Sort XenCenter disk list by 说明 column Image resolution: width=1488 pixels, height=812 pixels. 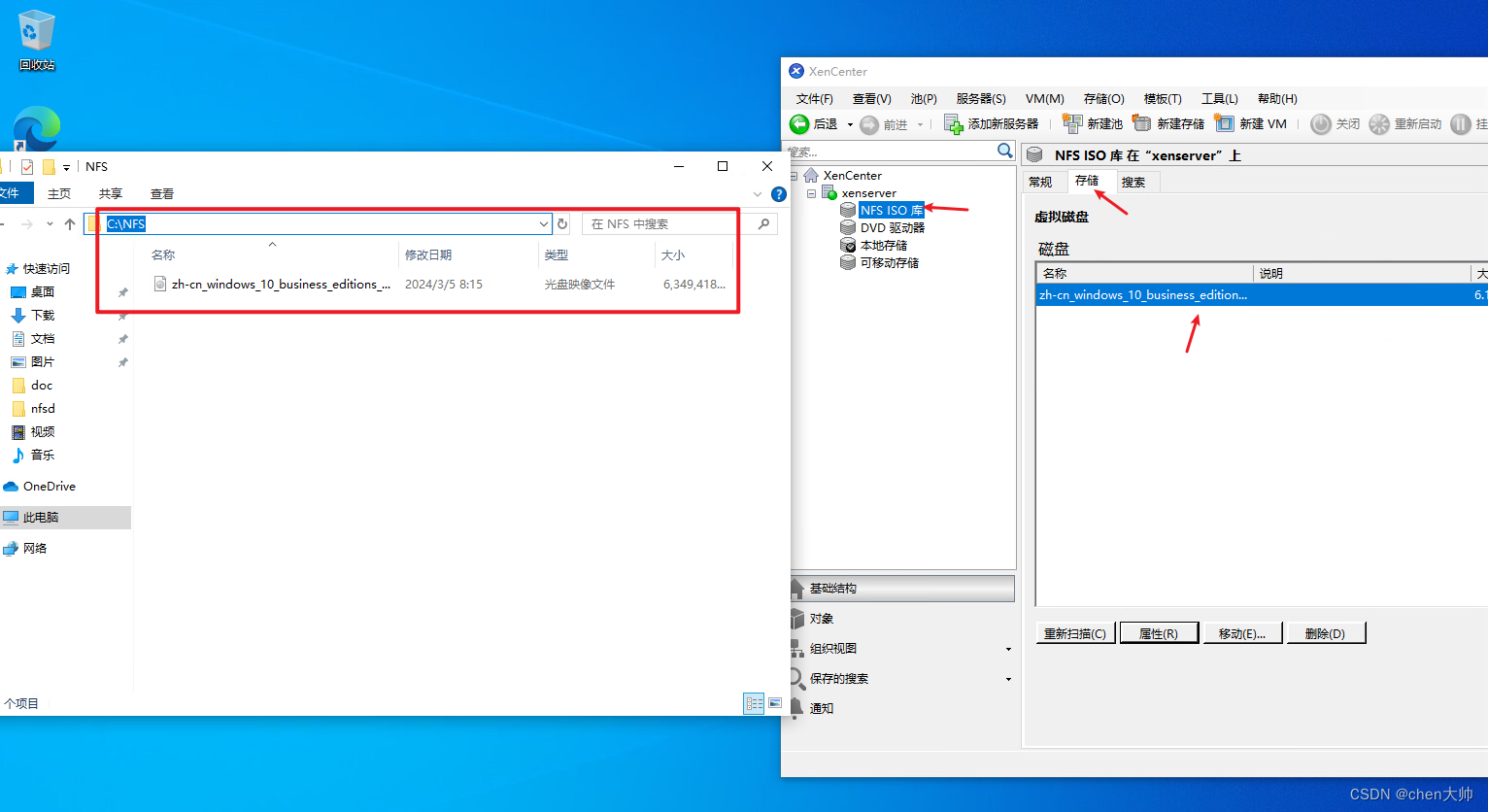1362,274
